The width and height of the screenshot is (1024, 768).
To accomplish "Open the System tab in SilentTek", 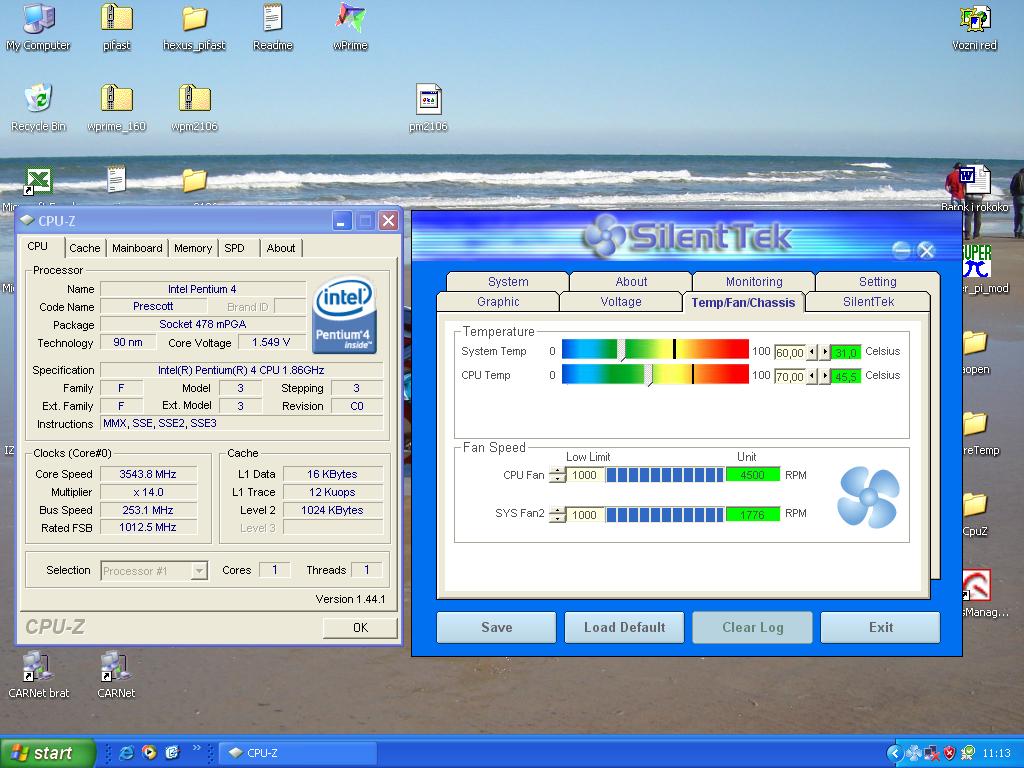I will [508, 281].
